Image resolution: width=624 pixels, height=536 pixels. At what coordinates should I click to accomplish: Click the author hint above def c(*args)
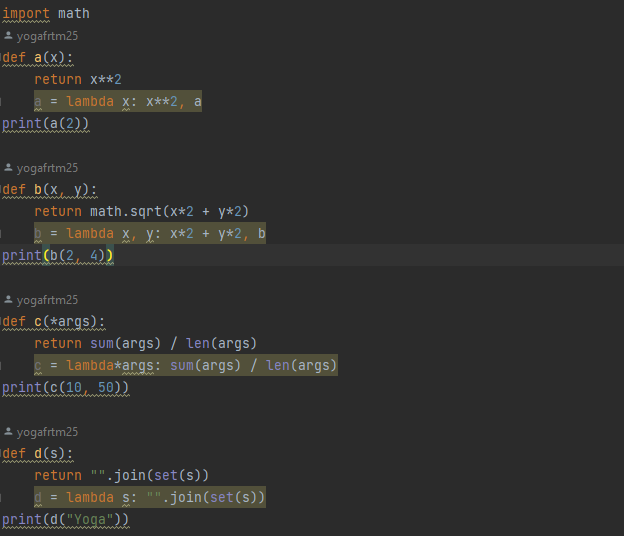[41, 300]
